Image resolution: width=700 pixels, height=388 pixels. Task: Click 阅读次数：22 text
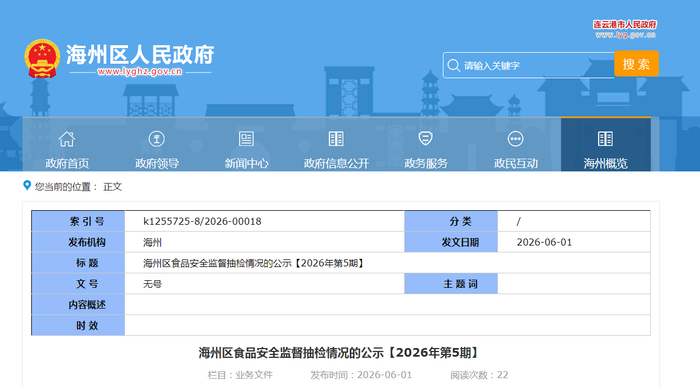pos(479,375)
